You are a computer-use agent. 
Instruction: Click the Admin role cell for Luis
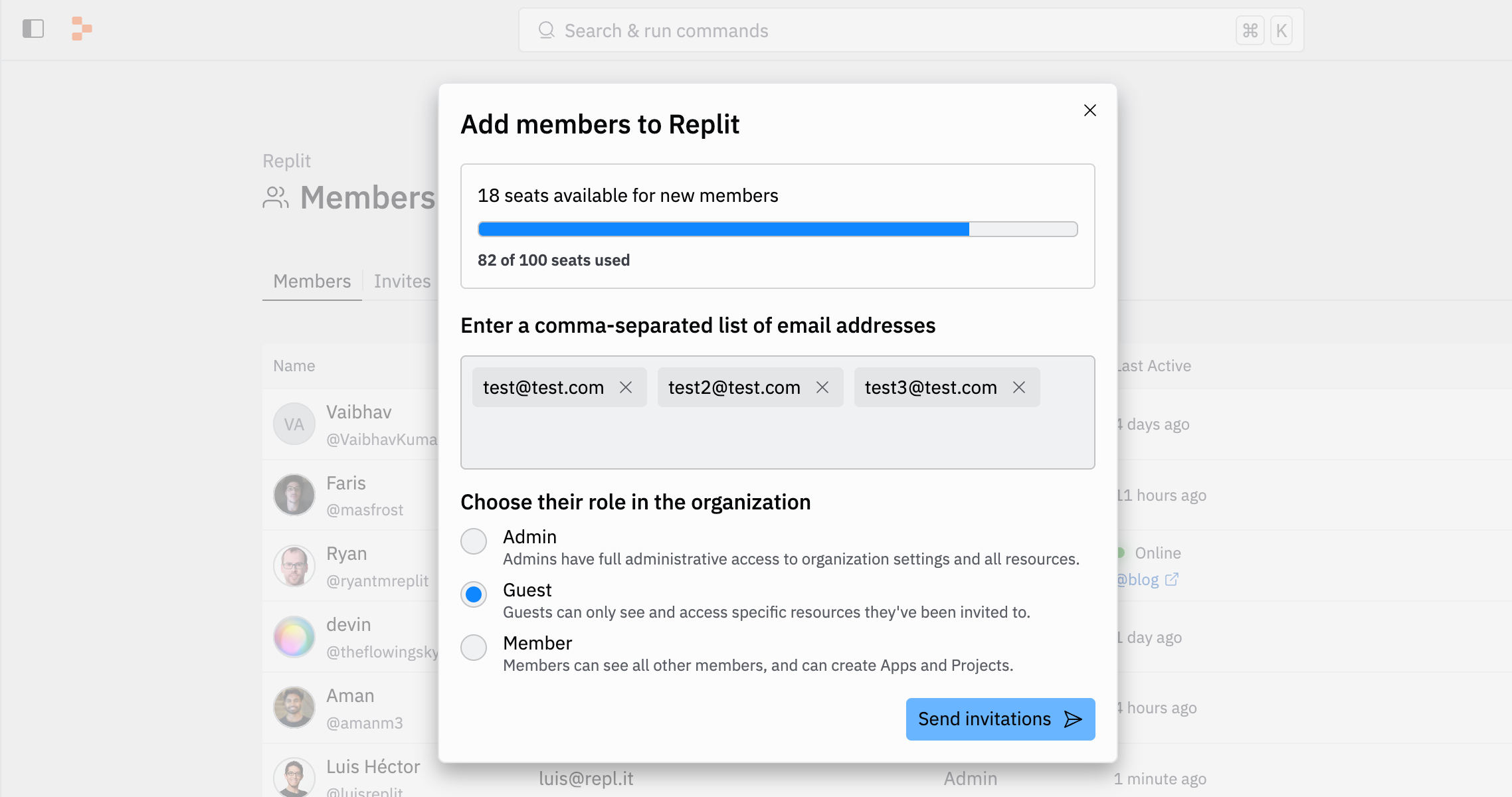[971, 779]
